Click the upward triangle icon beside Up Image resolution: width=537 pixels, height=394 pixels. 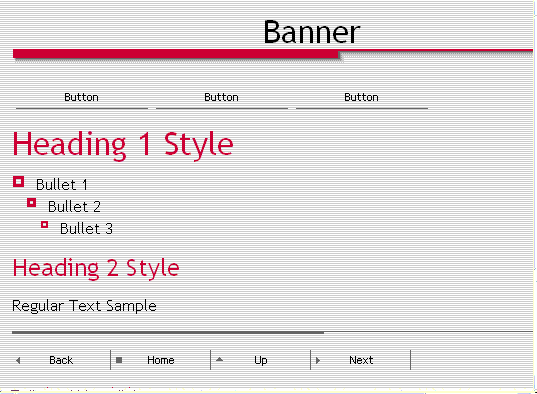tap(220, 359)
